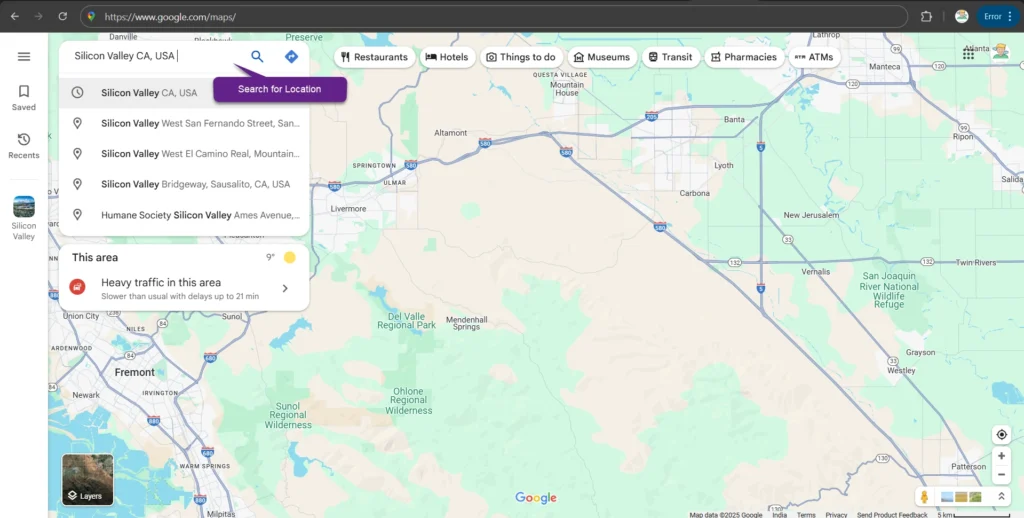The image size is (1024, 518).
Task: Open Send Product Feedback link
Action: pyautogui.click(x=892, y=515)
